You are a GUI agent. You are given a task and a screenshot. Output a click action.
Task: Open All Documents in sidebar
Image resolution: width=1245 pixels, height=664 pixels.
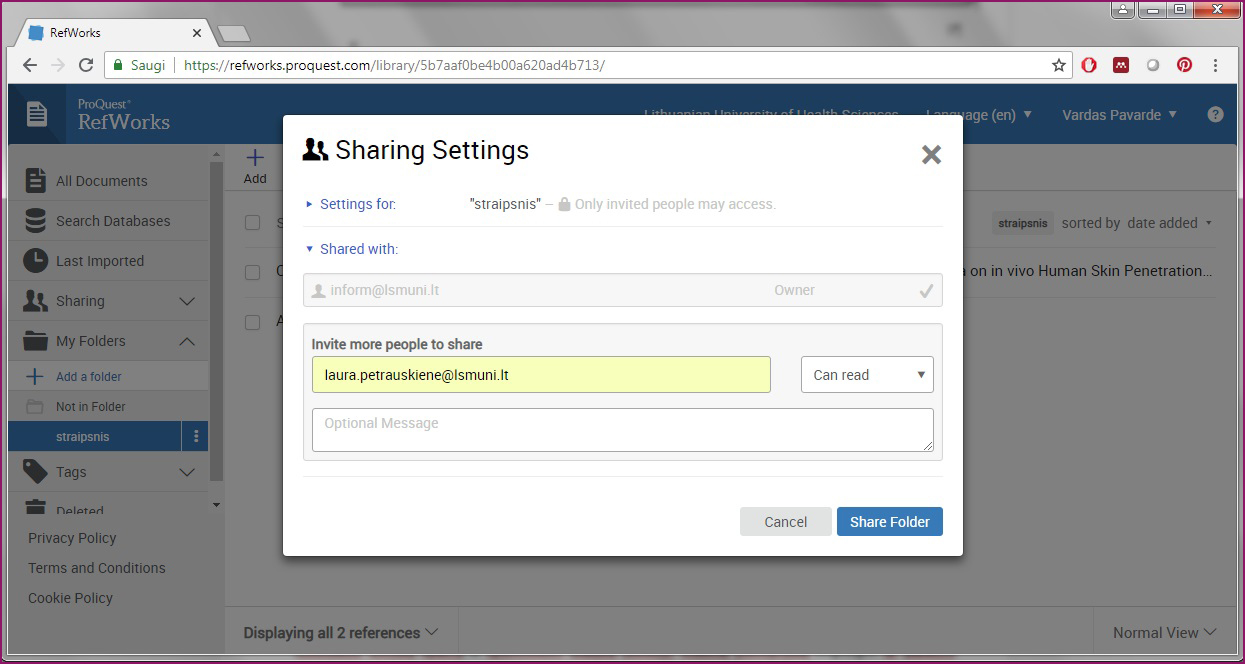(x=101, y=181)
